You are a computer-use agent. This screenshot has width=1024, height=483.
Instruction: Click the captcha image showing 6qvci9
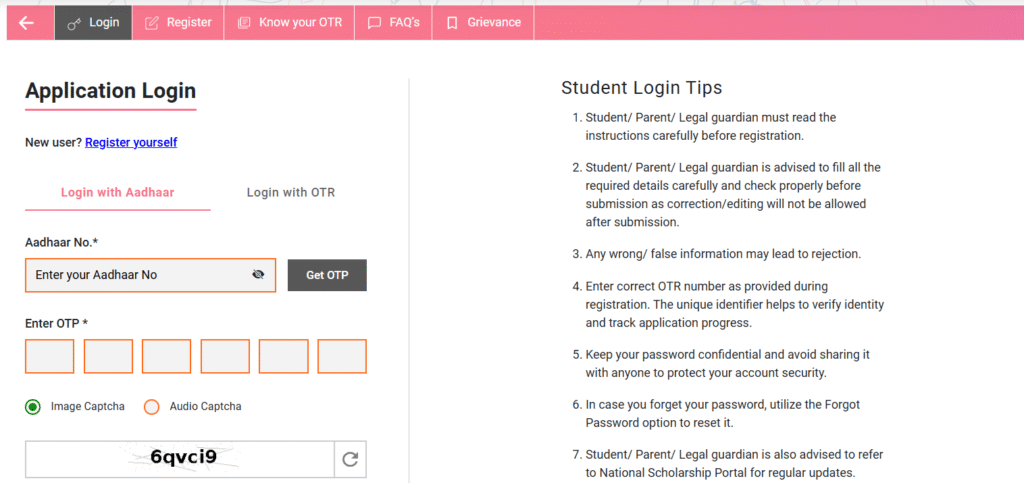tap(180, 459)
